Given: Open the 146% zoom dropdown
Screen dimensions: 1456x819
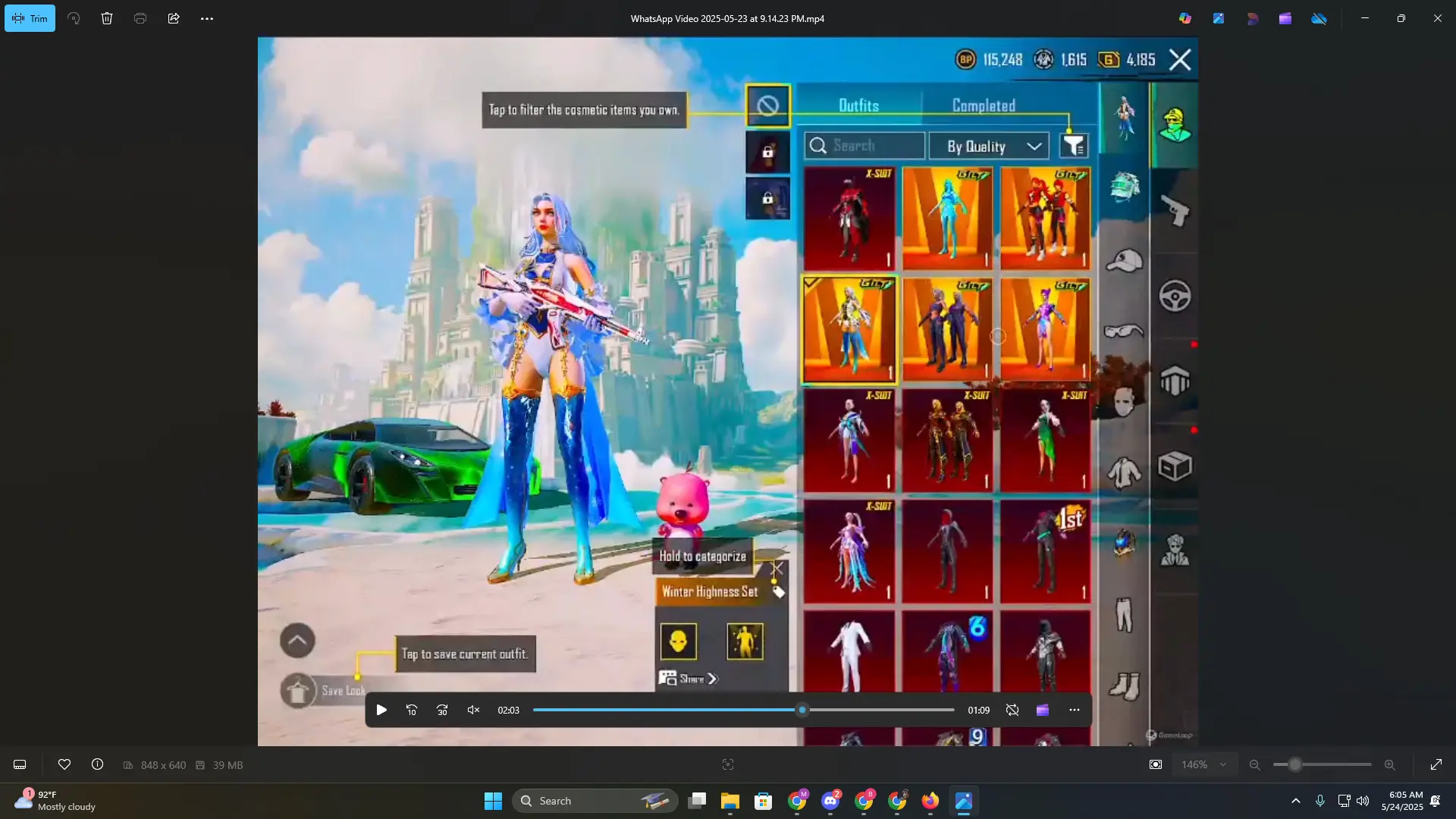Looking at the screenshot, I should [1204, 764].
